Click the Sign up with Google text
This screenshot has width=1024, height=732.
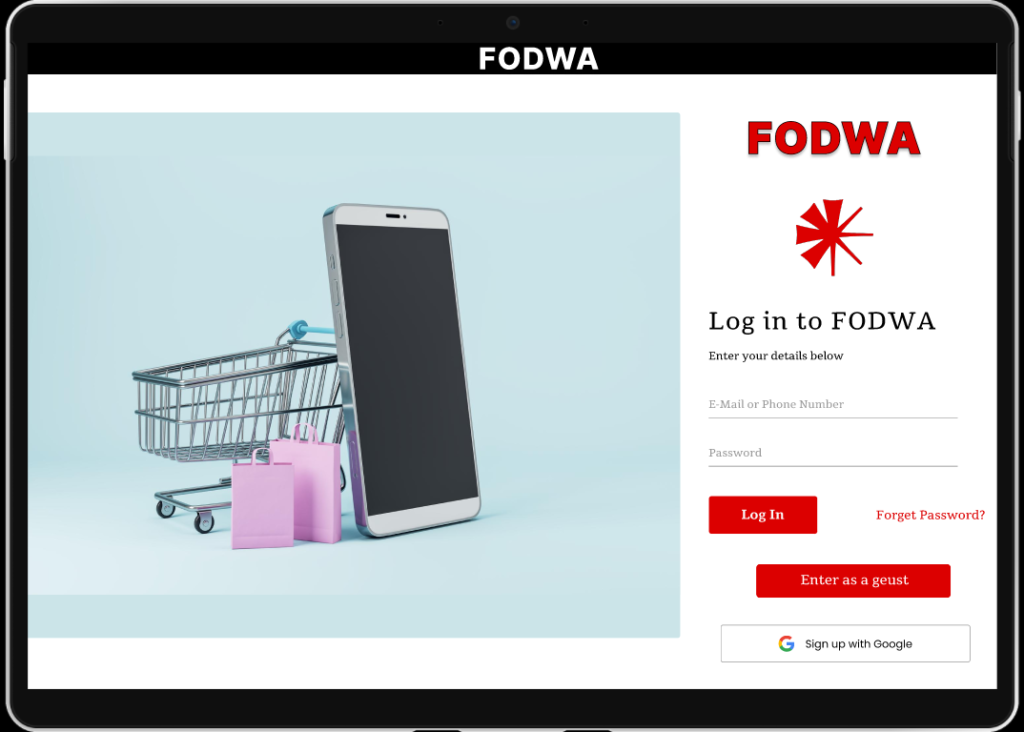(x=858, y=644)
